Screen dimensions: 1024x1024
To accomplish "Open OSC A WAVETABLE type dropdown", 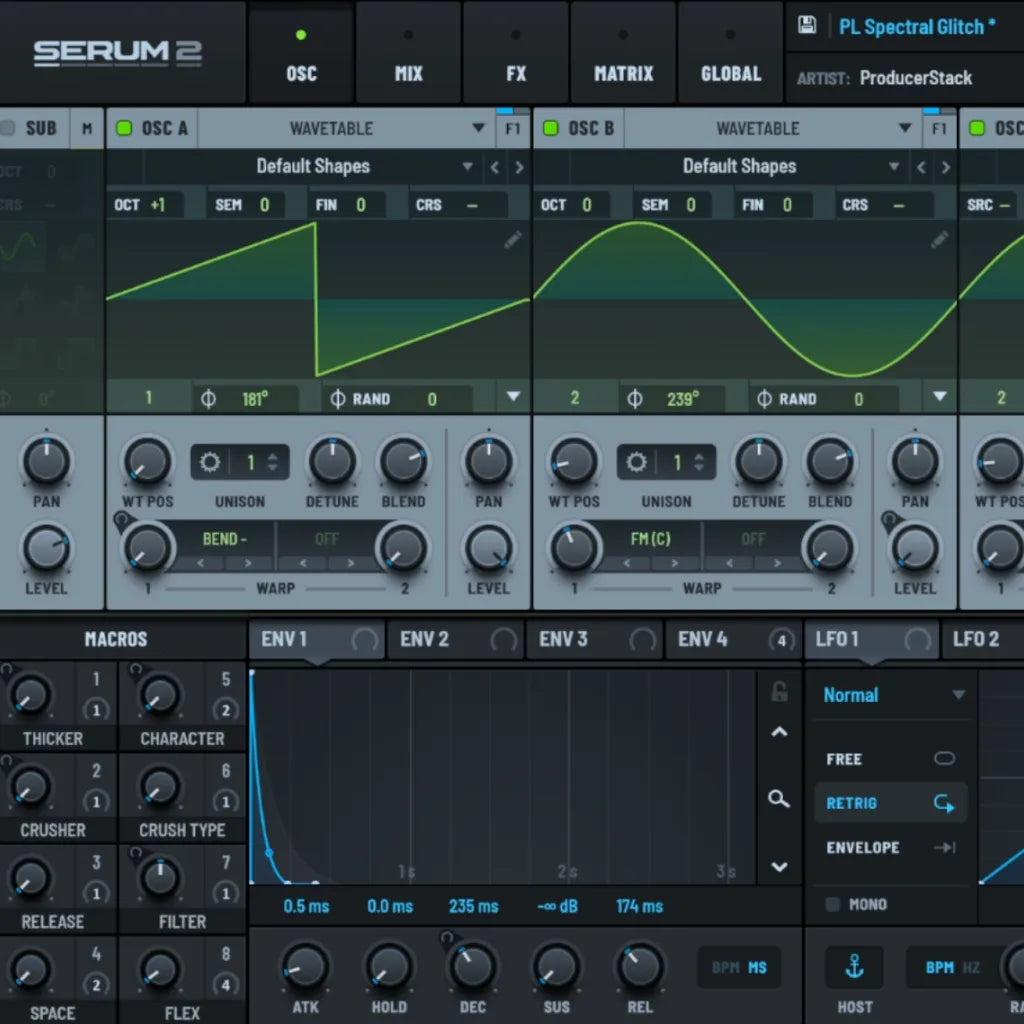I will (x=347, y=128).
